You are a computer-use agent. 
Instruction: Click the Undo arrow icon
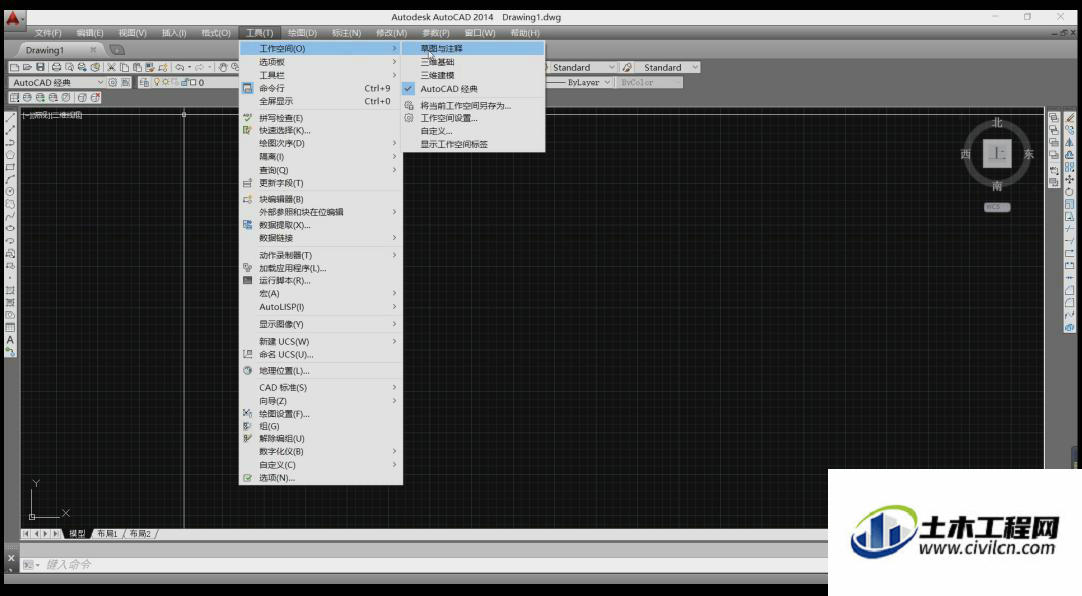[179, 68]
